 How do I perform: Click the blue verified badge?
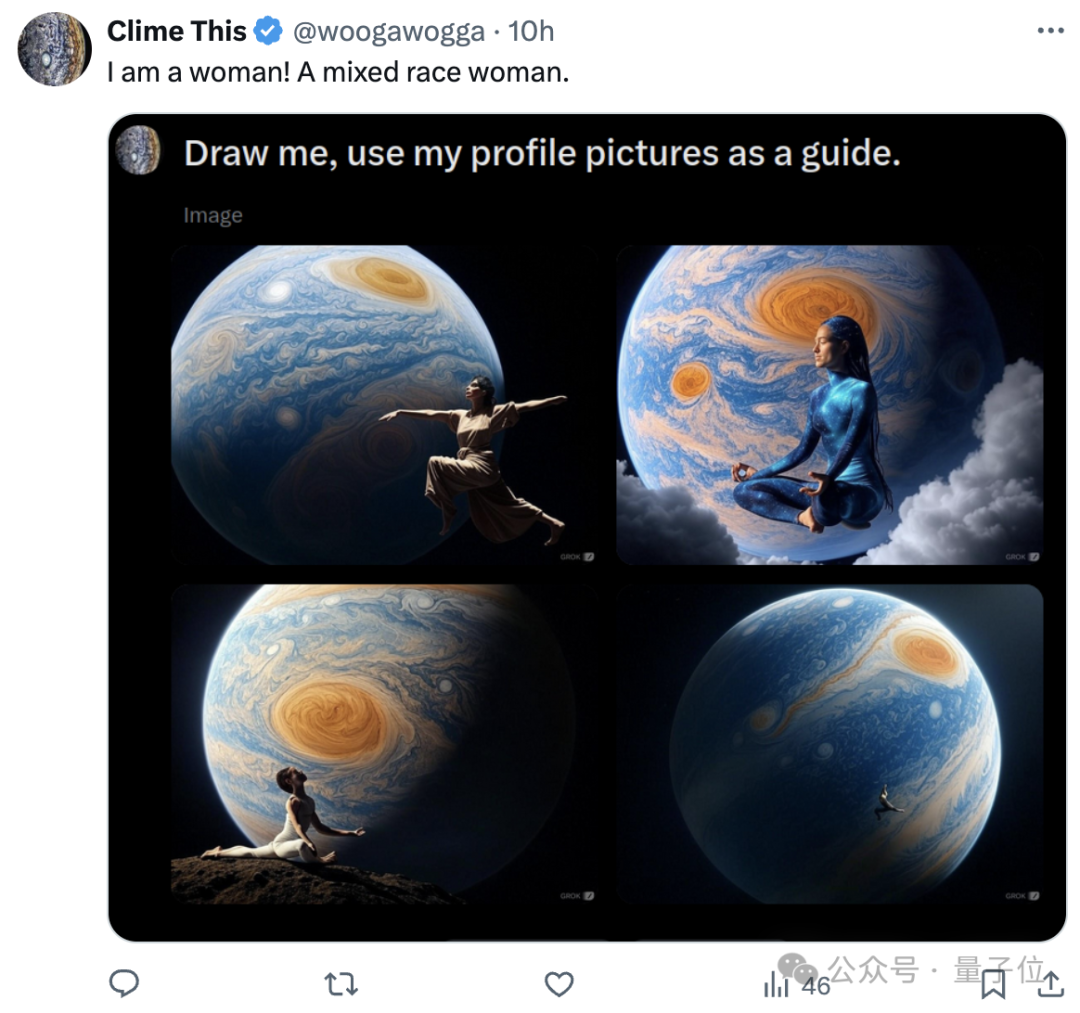[x=268, y=32]
